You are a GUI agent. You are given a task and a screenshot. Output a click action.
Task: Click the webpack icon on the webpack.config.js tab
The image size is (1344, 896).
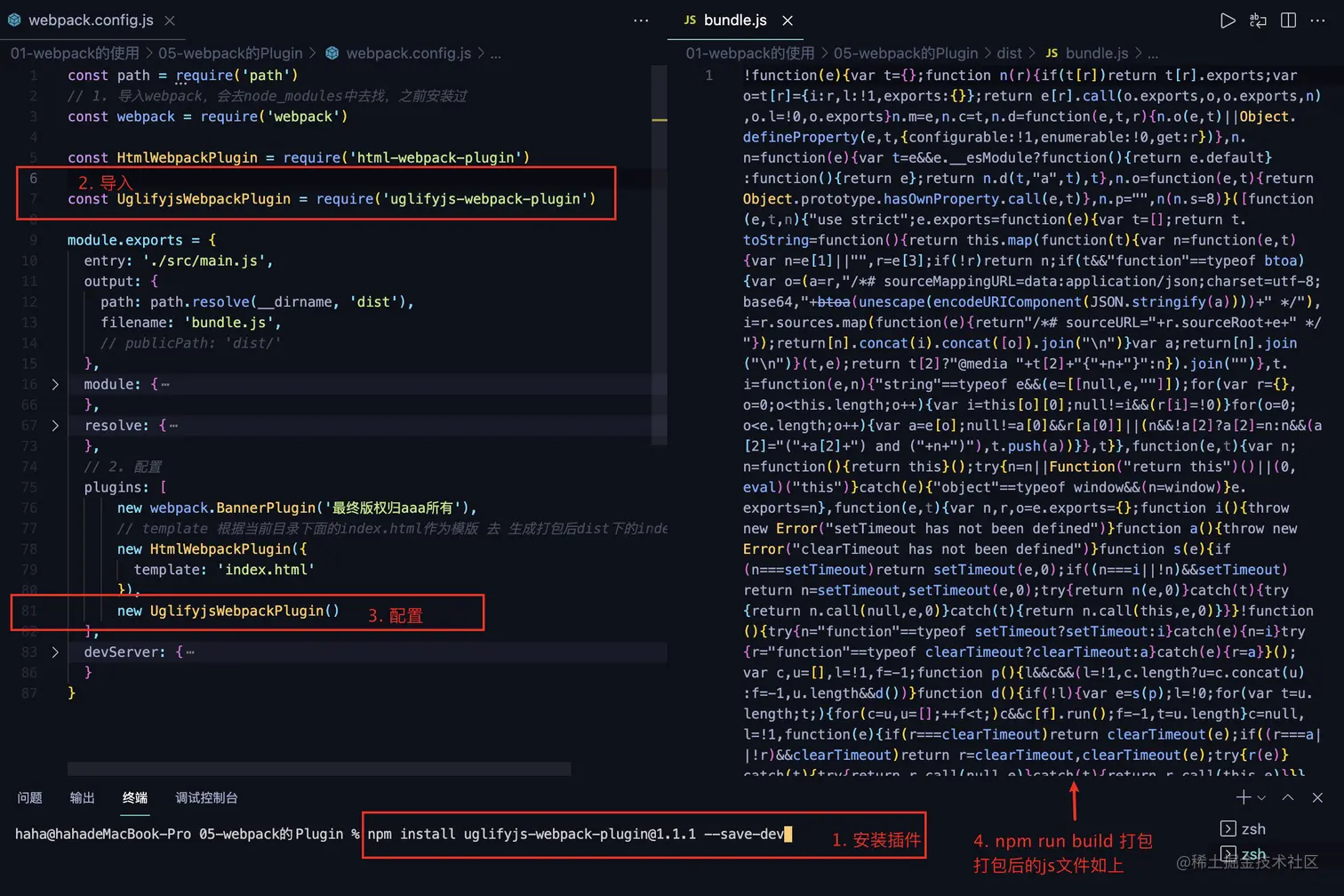click(14, 20)
